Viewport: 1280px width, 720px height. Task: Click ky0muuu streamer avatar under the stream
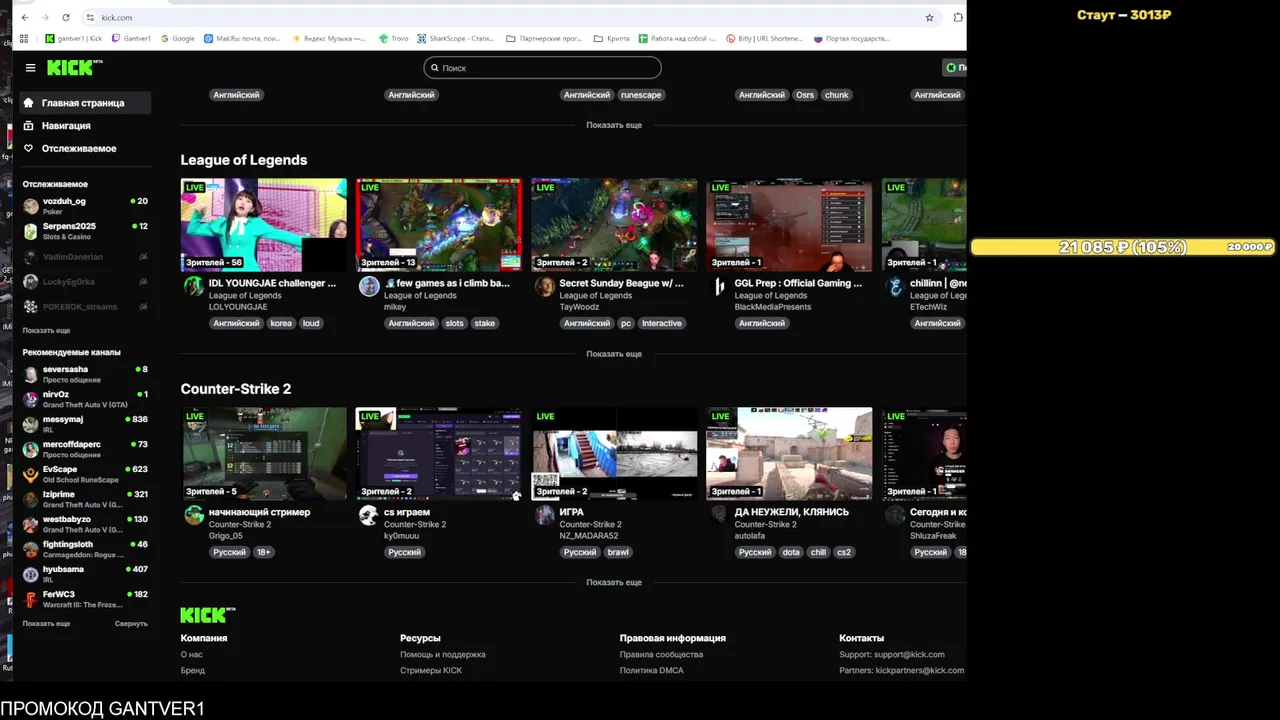tap(369, 515)
